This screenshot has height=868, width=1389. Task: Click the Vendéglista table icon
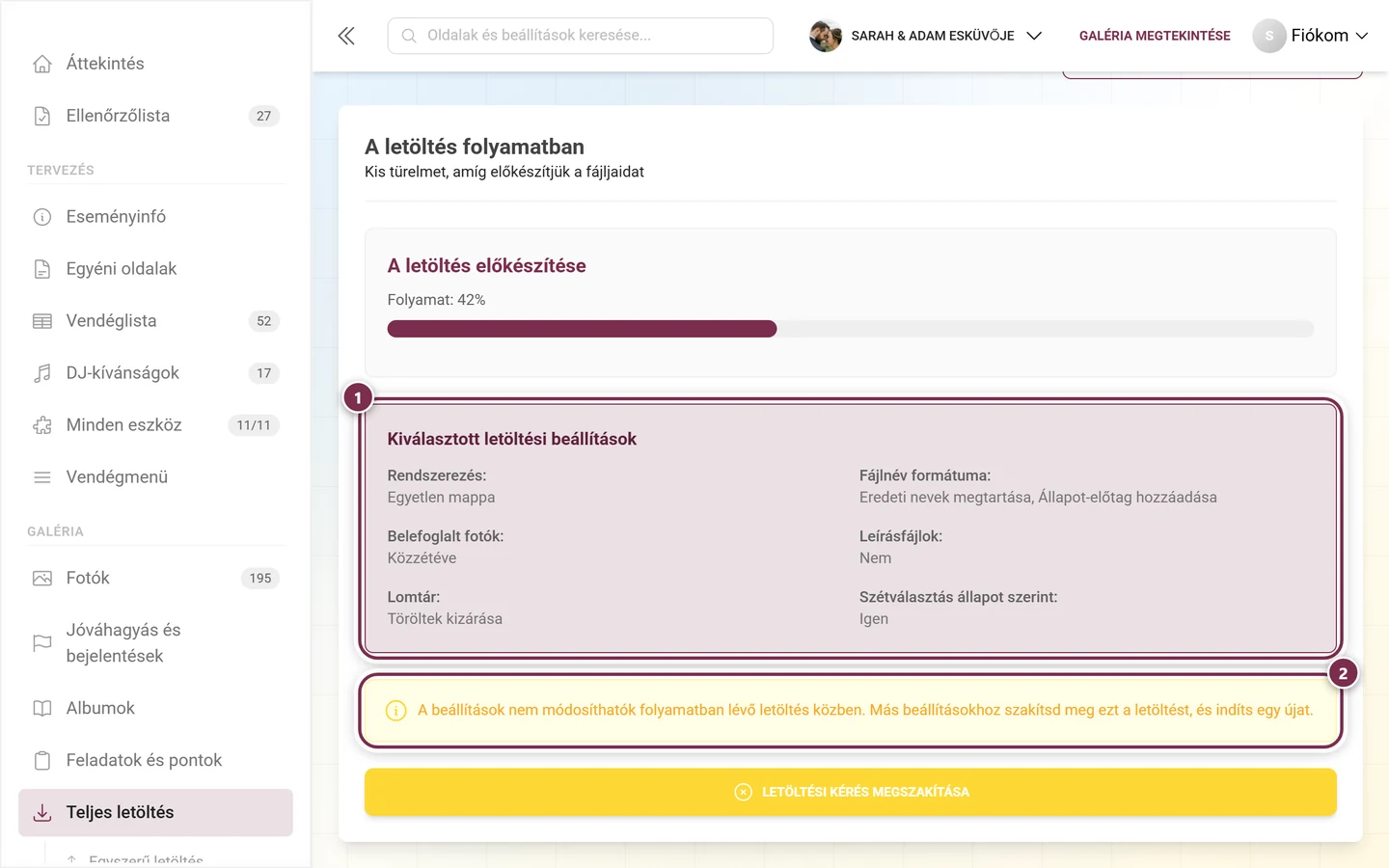pyautogui.click(x=42, y=321)
